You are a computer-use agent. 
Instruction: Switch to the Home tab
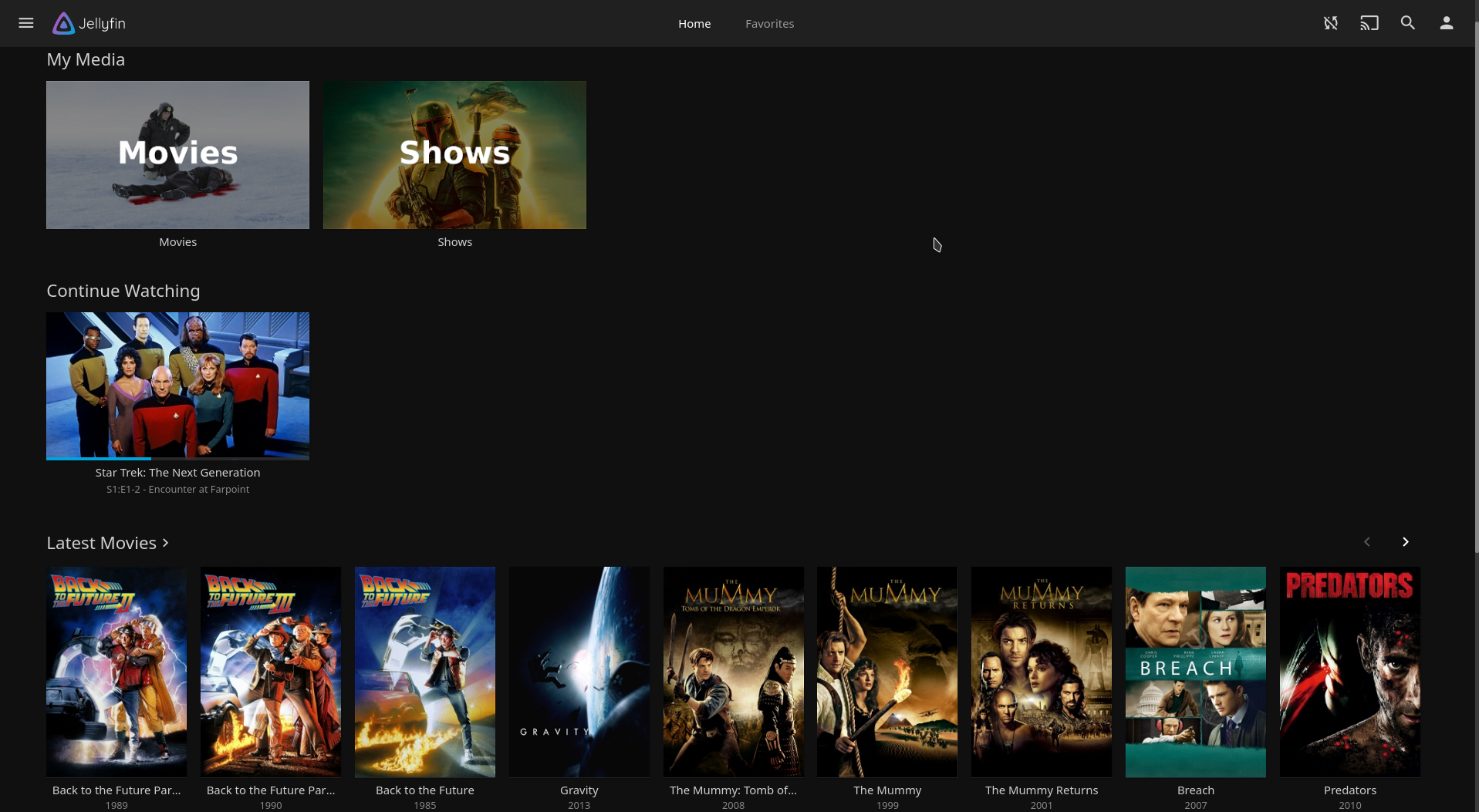coord(694,24)
